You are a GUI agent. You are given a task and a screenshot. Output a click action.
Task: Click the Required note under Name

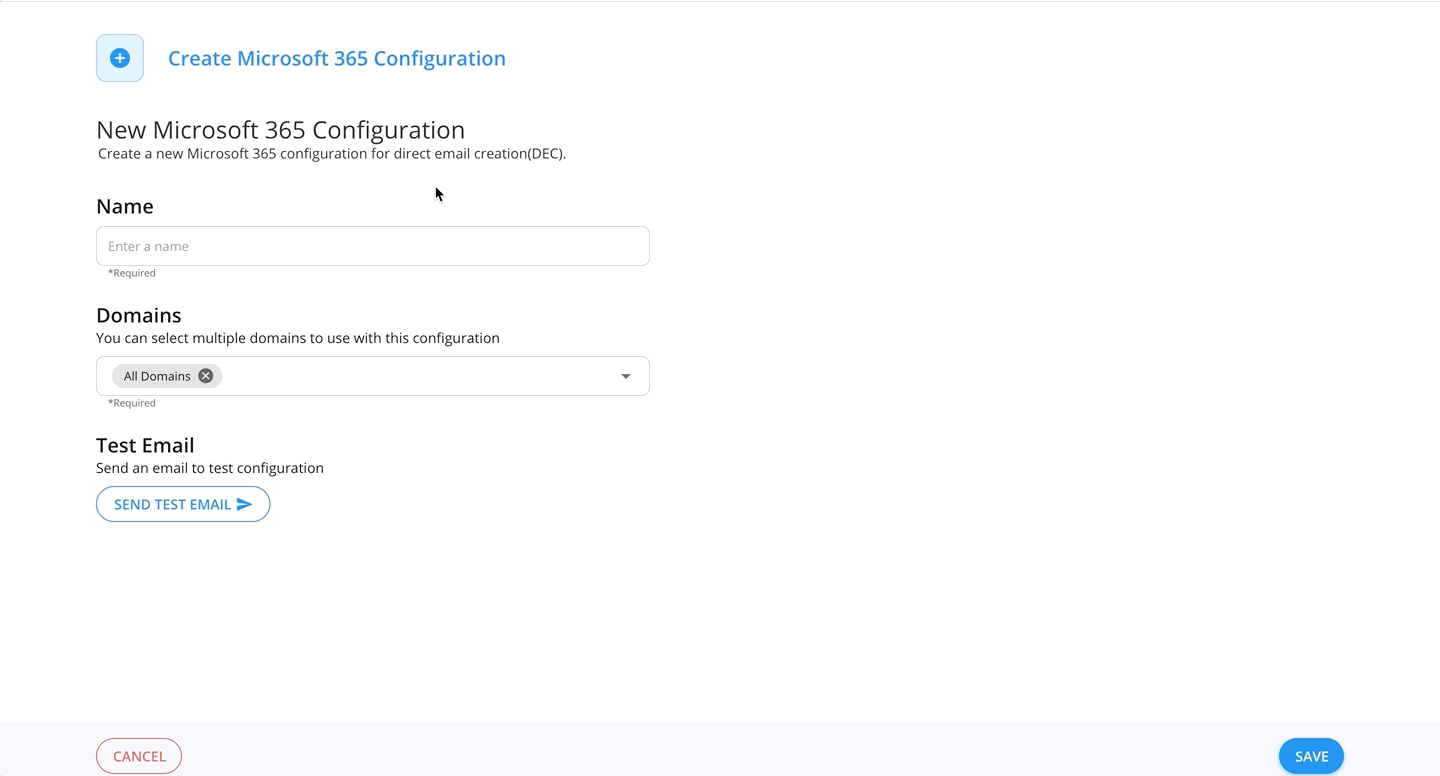[132, 272]
